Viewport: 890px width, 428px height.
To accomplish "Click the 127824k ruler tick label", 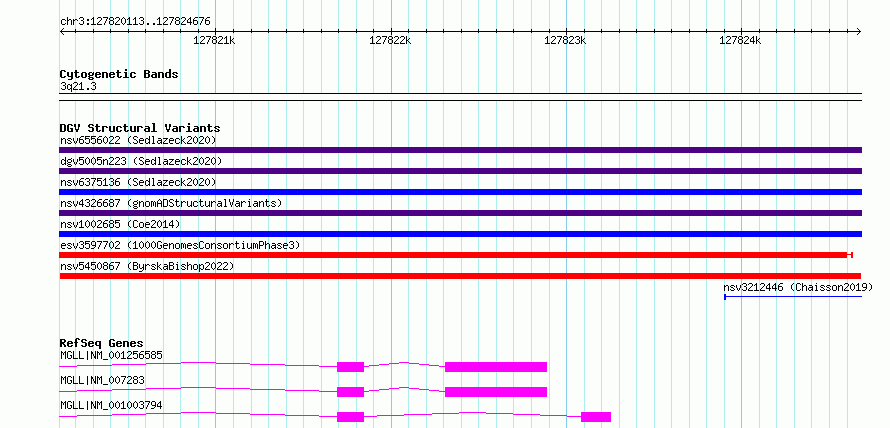I will click(740, 40).
